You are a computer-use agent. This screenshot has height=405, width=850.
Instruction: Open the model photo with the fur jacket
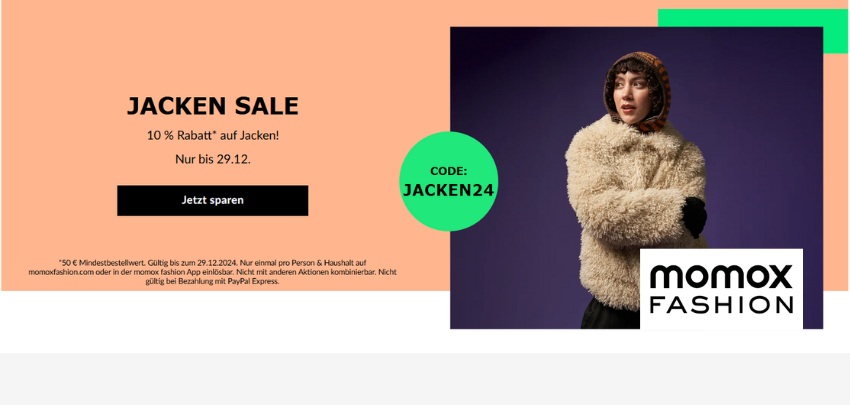pyautogui.click(x=636, y=178)
